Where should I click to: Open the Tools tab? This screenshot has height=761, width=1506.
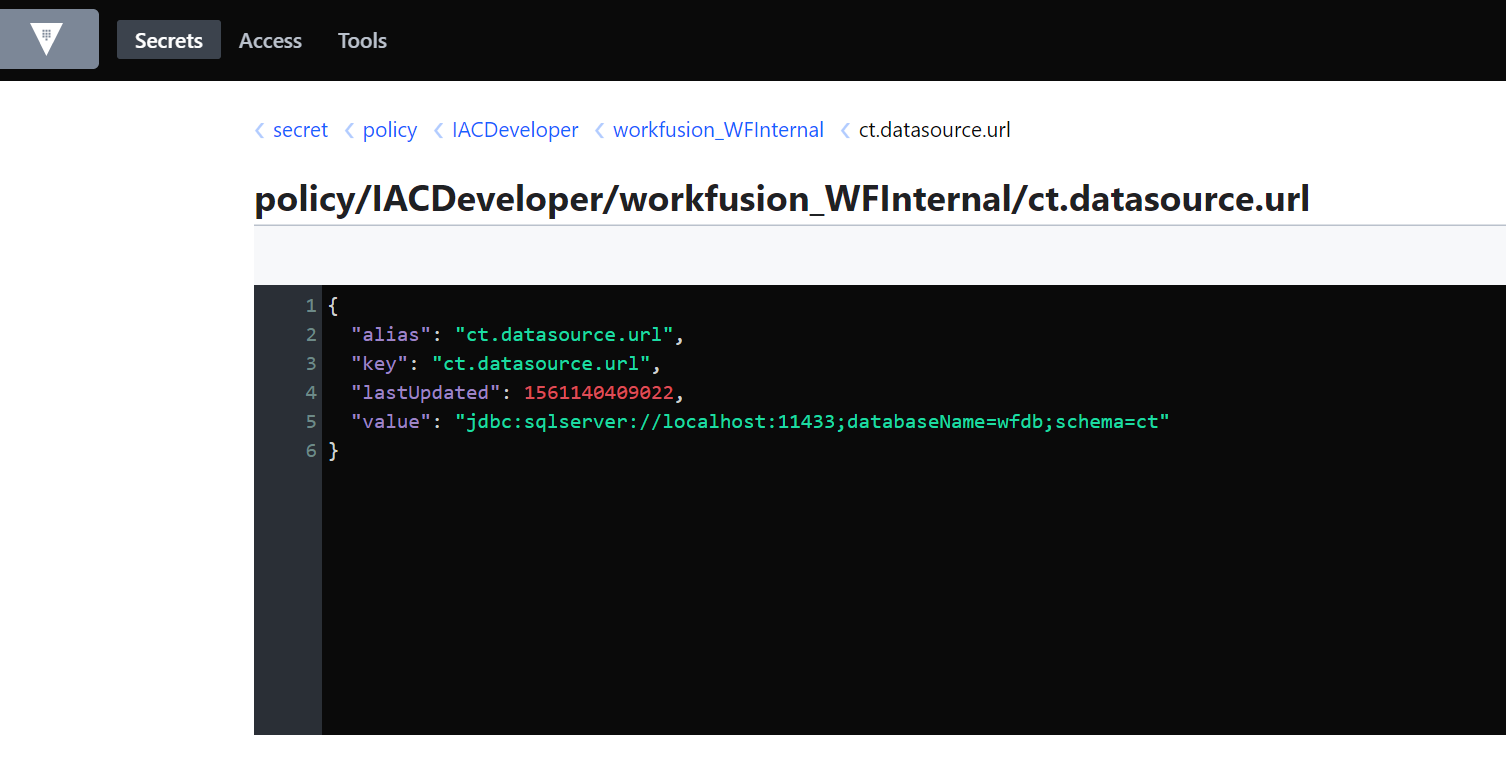362,40
